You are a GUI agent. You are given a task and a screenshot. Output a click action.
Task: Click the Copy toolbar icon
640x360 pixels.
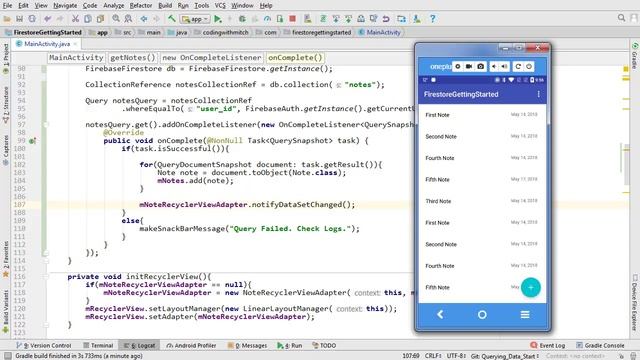(x=88, y=19)
